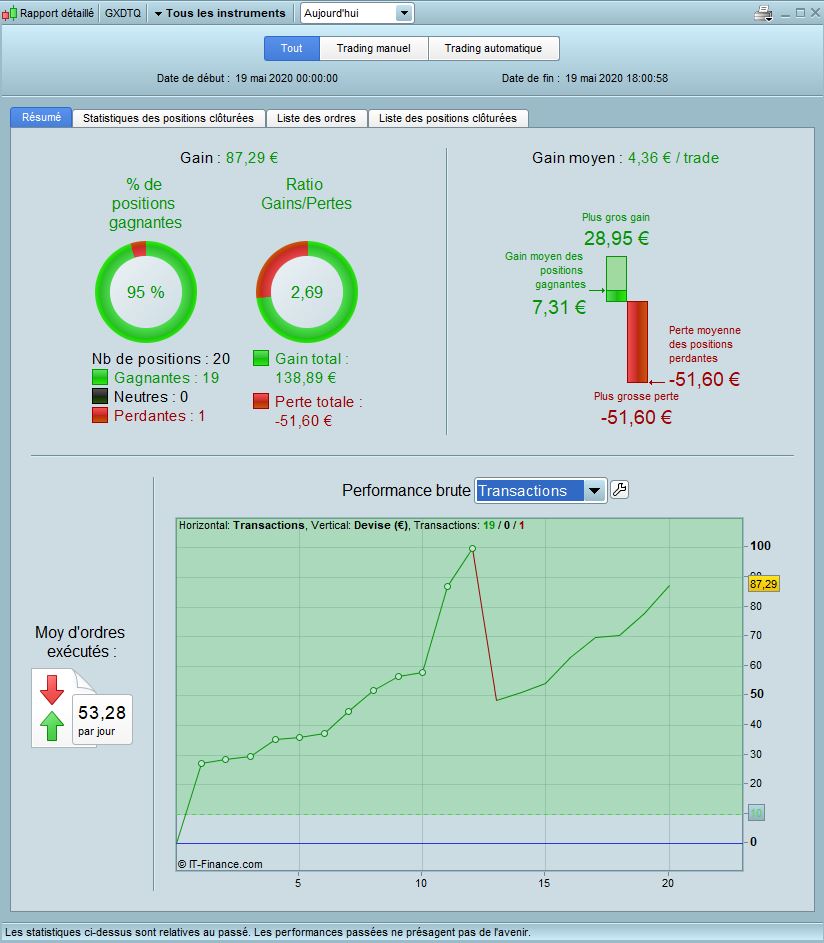Open Statistiques des positions clôturées tab
Screen dimensions: 824x943
point(170,118)
